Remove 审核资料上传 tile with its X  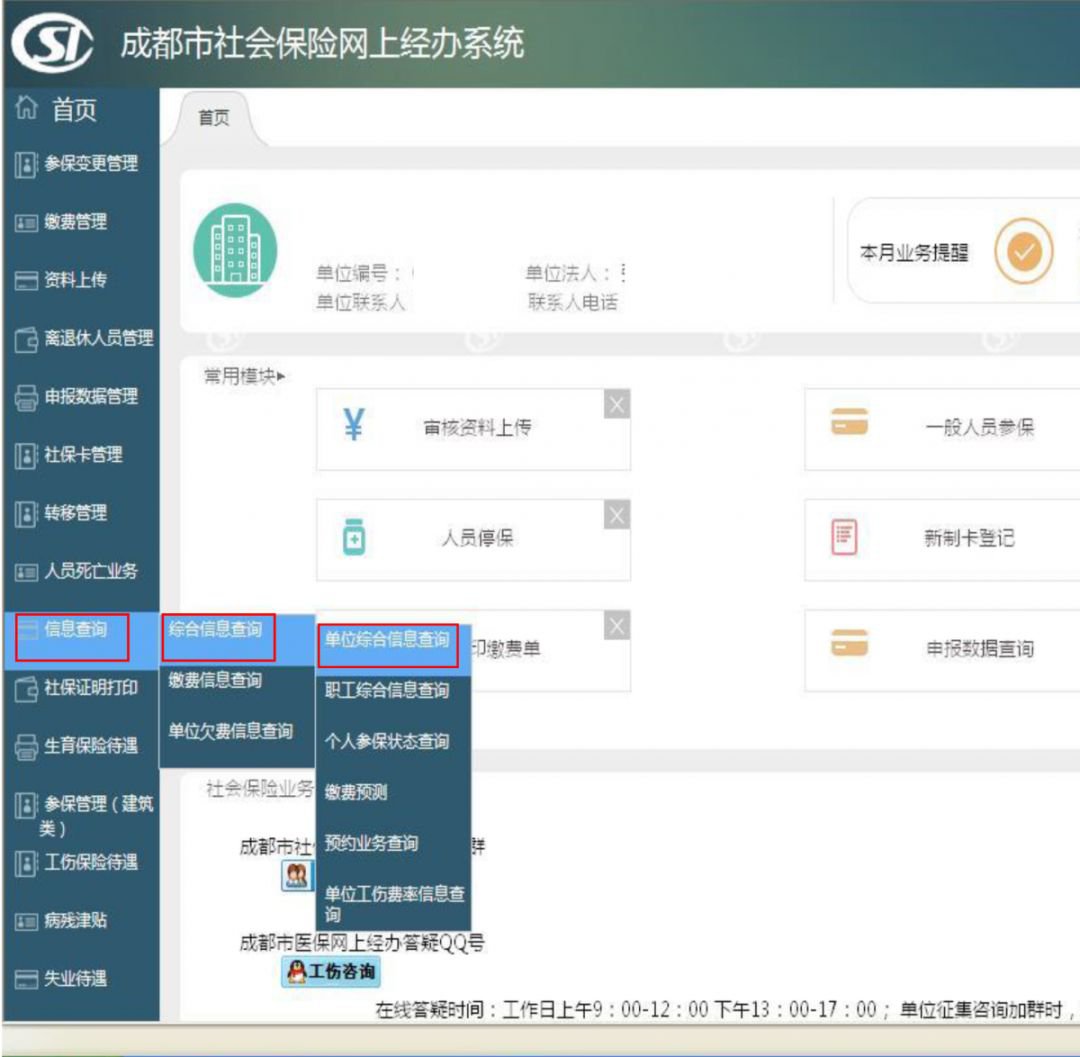(617, 404)
